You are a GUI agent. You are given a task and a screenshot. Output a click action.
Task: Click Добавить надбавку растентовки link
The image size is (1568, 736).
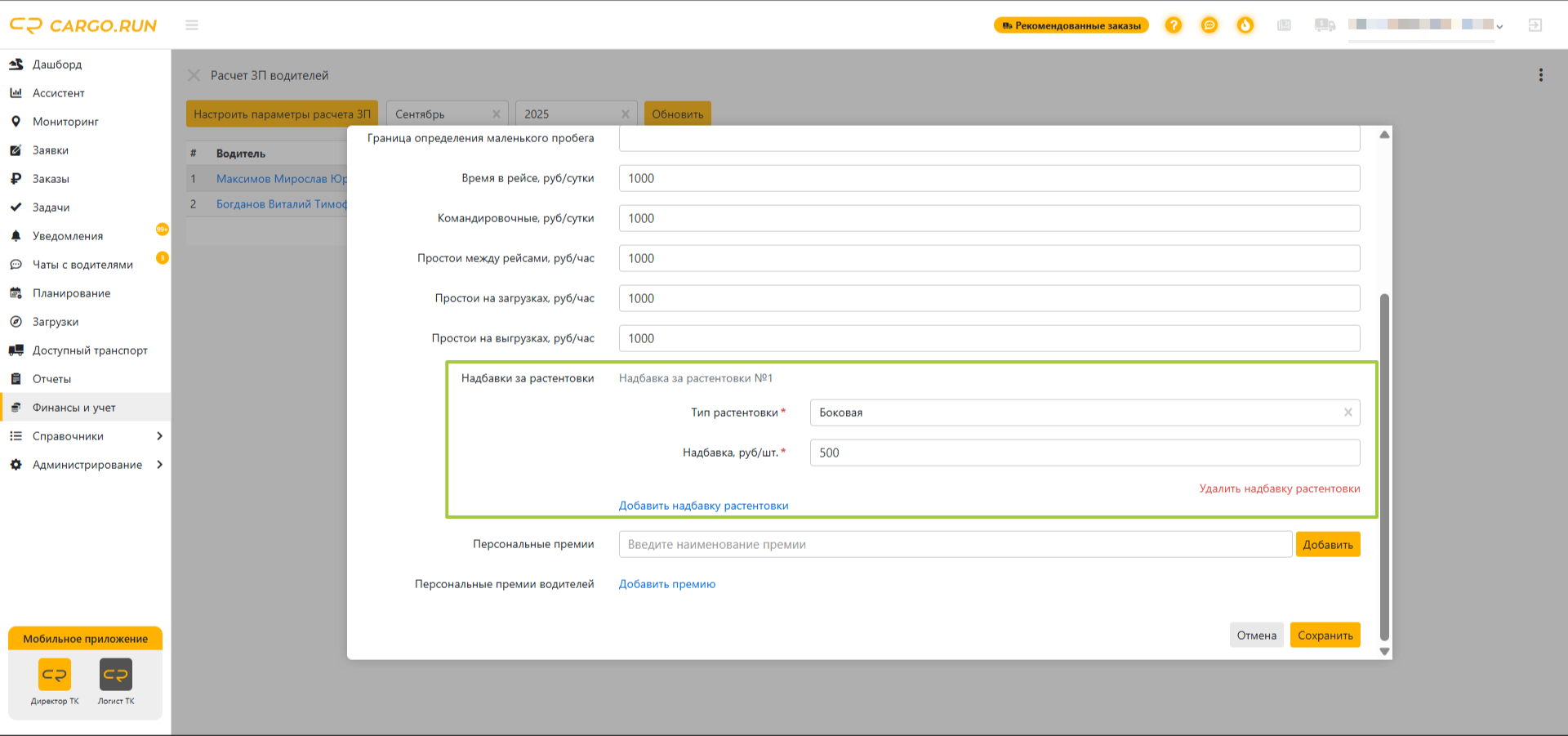click(x=703, y=506)
